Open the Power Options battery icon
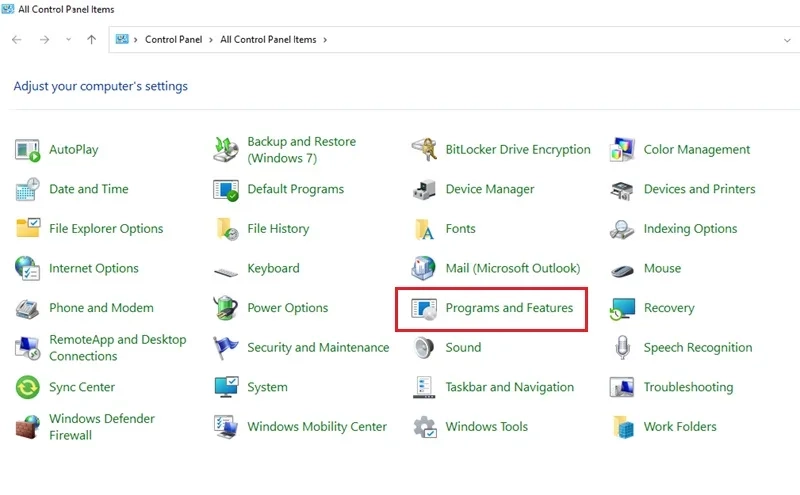 226,308
